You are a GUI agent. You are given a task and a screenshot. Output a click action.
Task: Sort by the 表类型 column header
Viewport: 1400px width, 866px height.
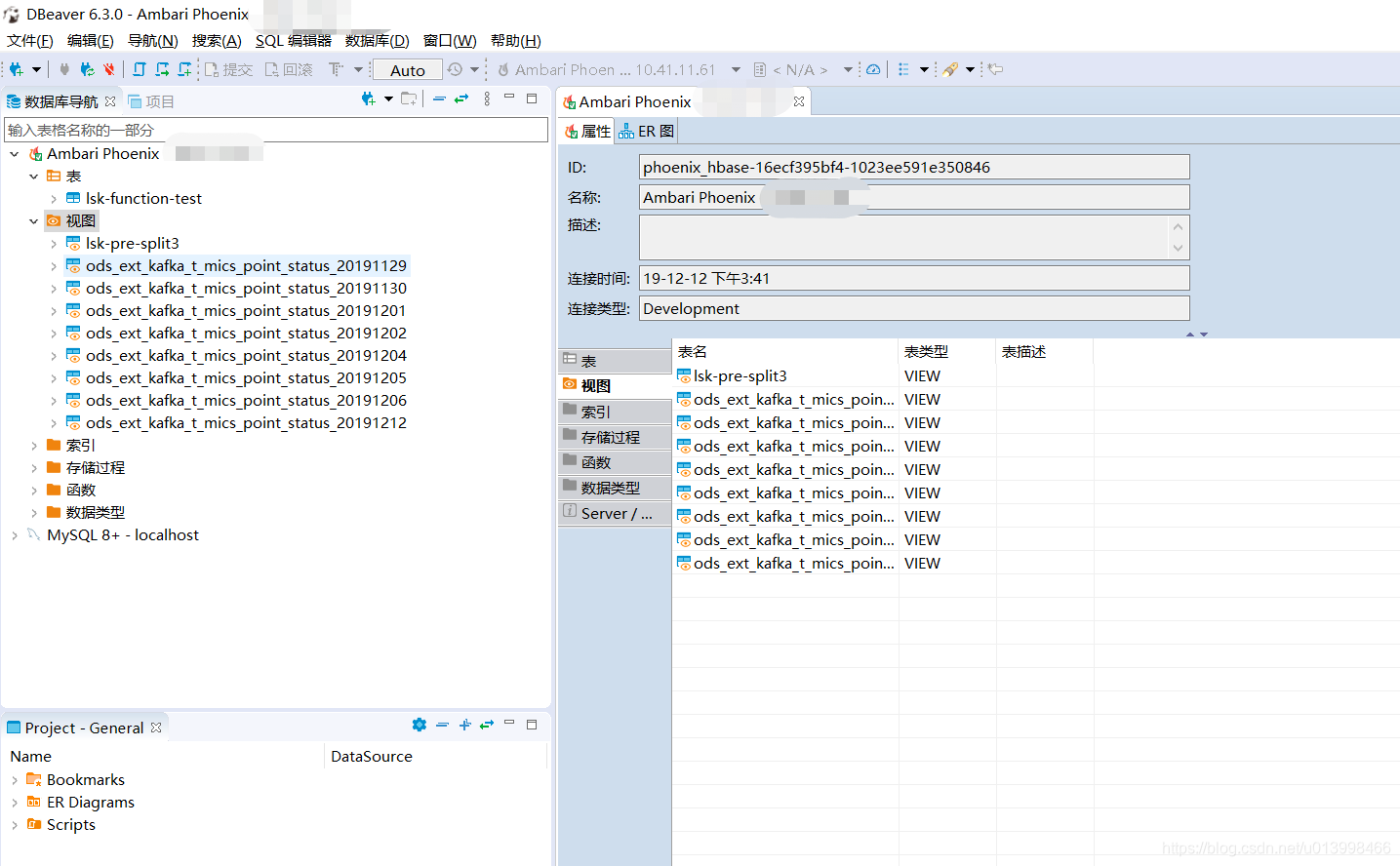946,351
